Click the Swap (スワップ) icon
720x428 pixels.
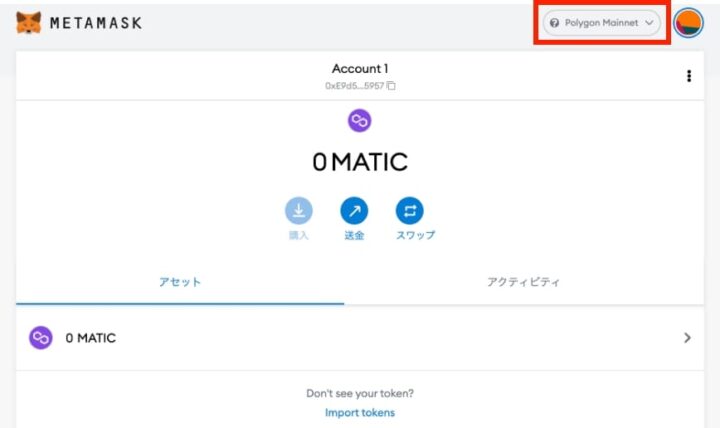tap(410, 211)
